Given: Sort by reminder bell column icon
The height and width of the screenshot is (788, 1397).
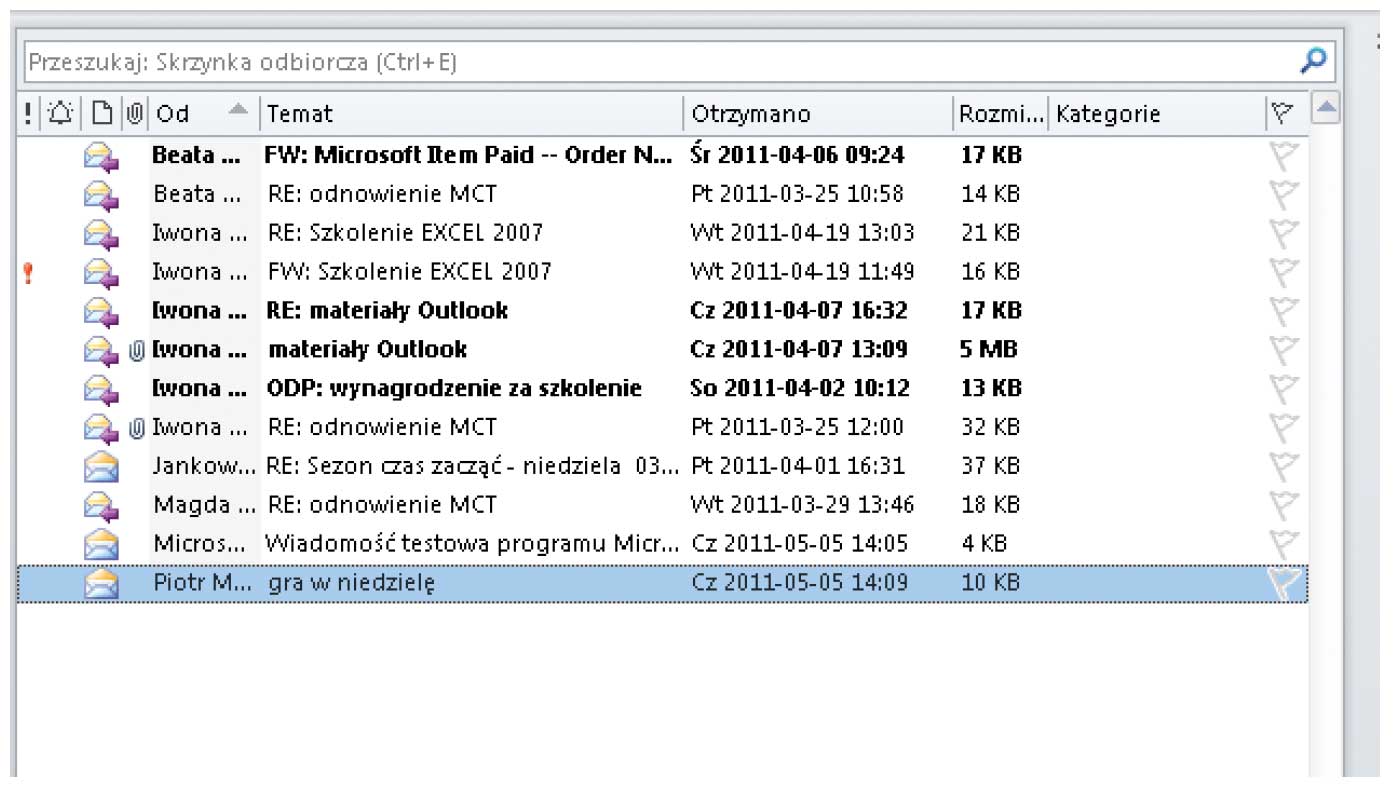Looking at the screenshot, I should point(60,114).
